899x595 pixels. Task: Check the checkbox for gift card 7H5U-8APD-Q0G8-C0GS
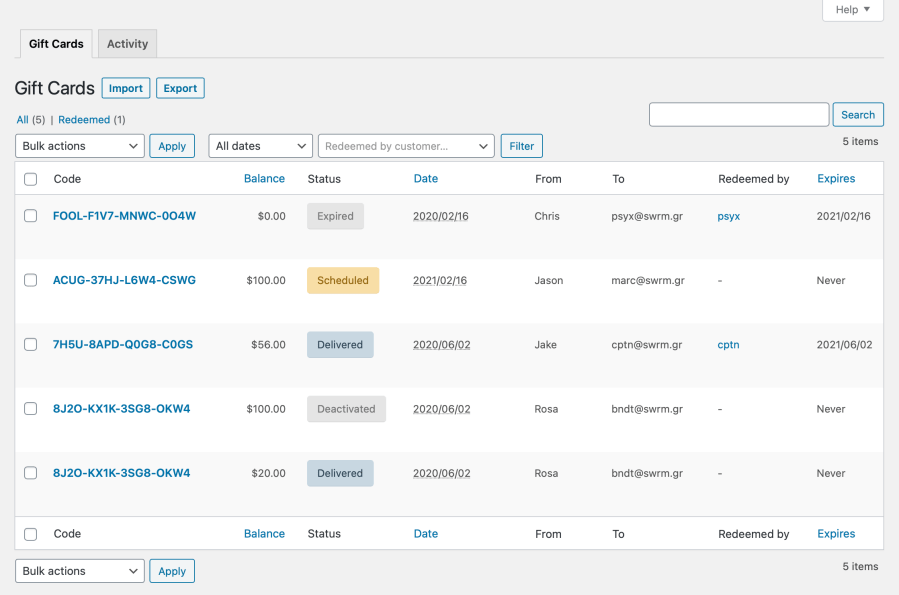click(x=30, y=344)
